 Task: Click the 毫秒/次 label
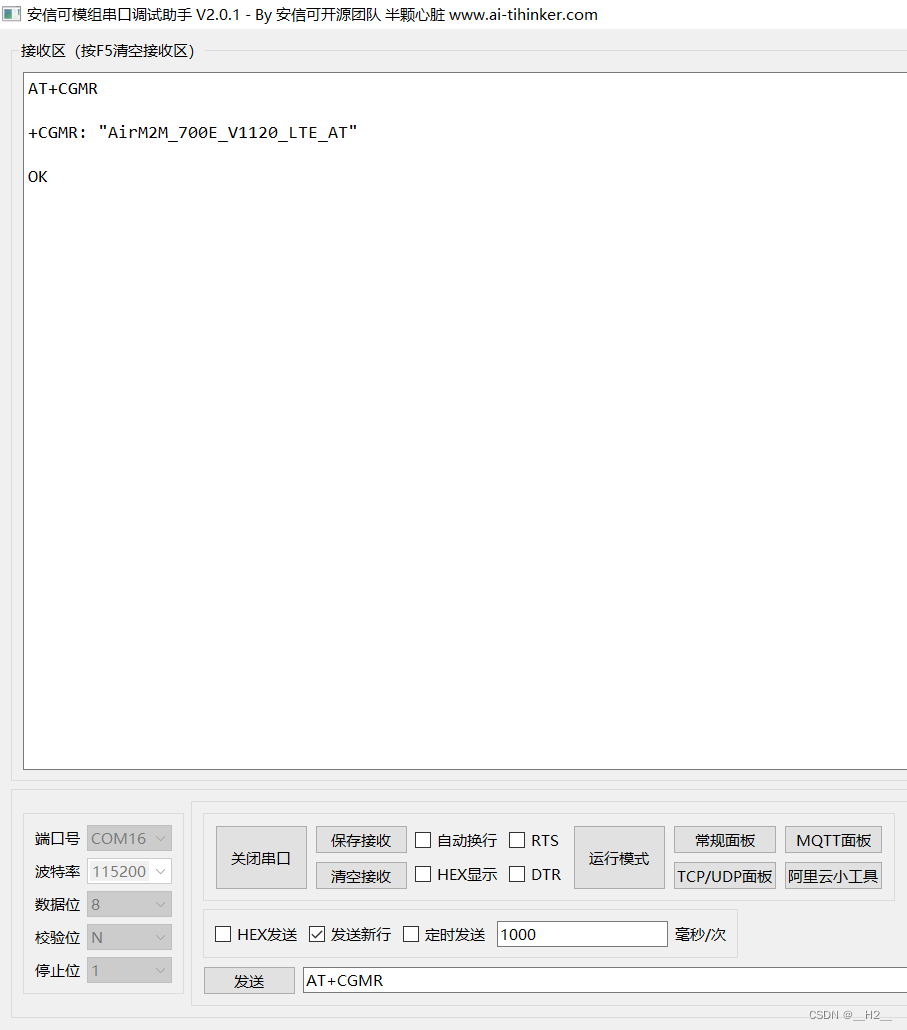700,934
